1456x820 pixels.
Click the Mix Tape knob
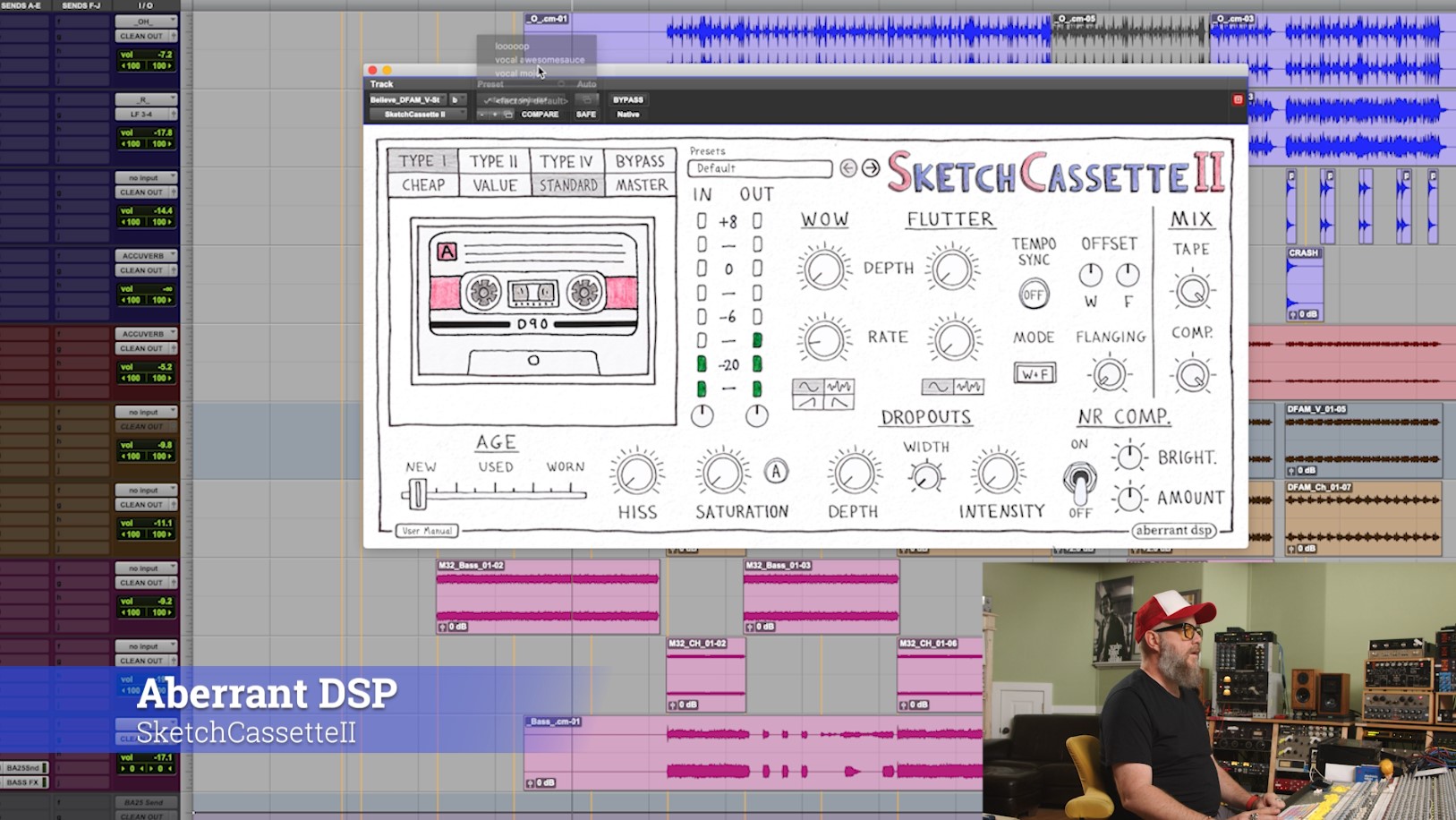[x=1192, y=290]
